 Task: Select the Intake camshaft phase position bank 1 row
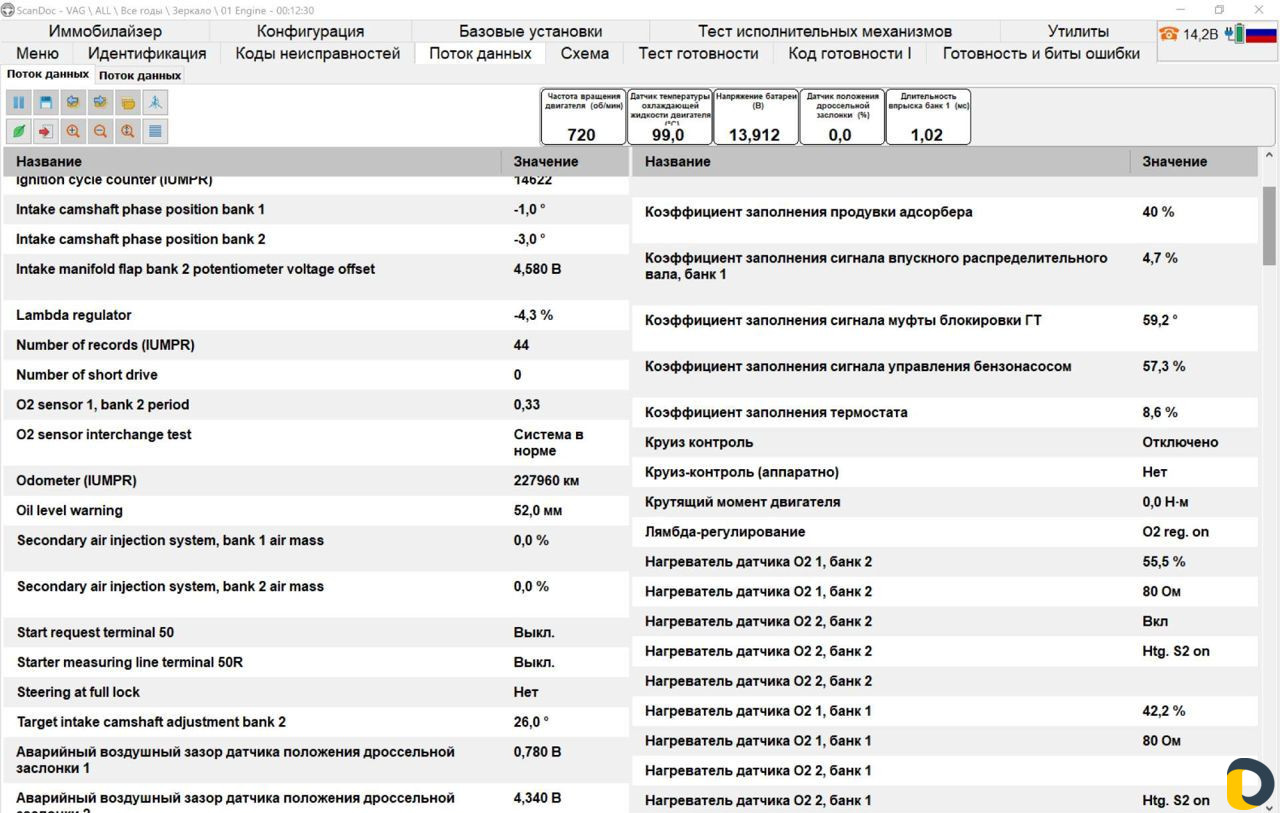tap(316, 210)
